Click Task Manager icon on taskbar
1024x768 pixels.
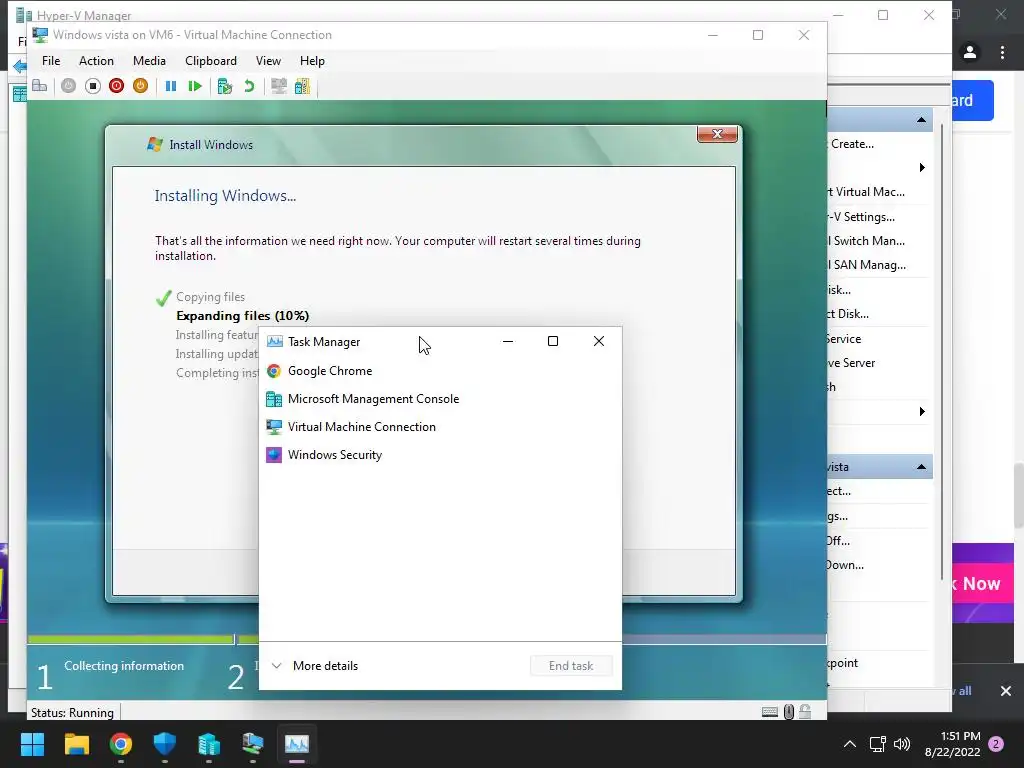296,744
